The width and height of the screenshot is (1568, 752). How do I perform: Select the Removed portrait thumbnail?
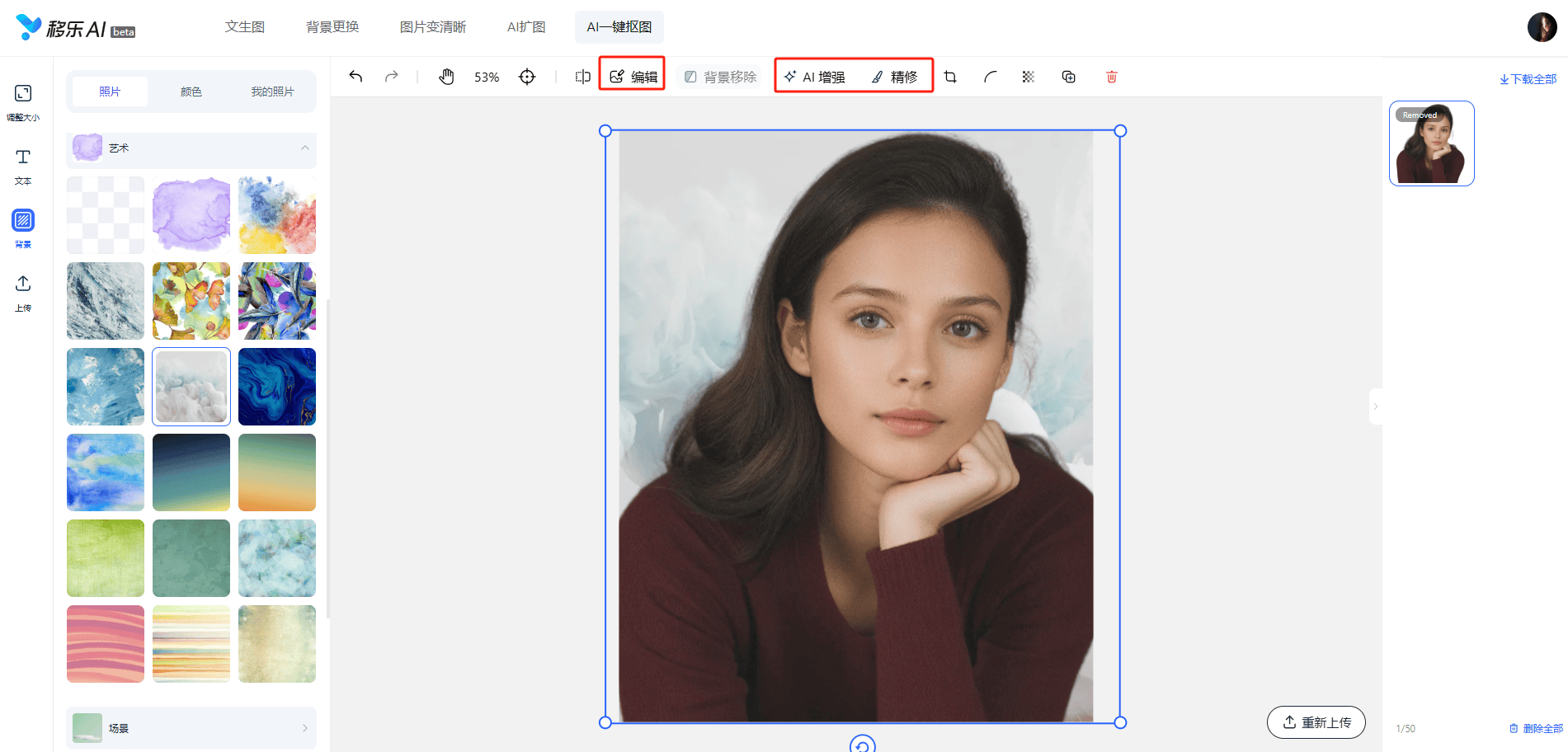coord(1432,143)
